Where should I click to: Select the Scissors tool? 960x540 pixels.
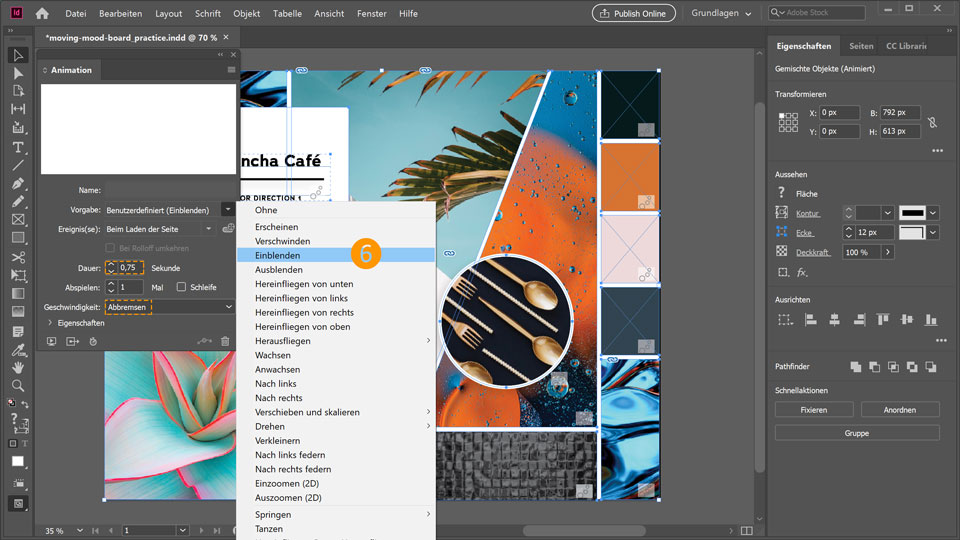click(x=18, y=257)
